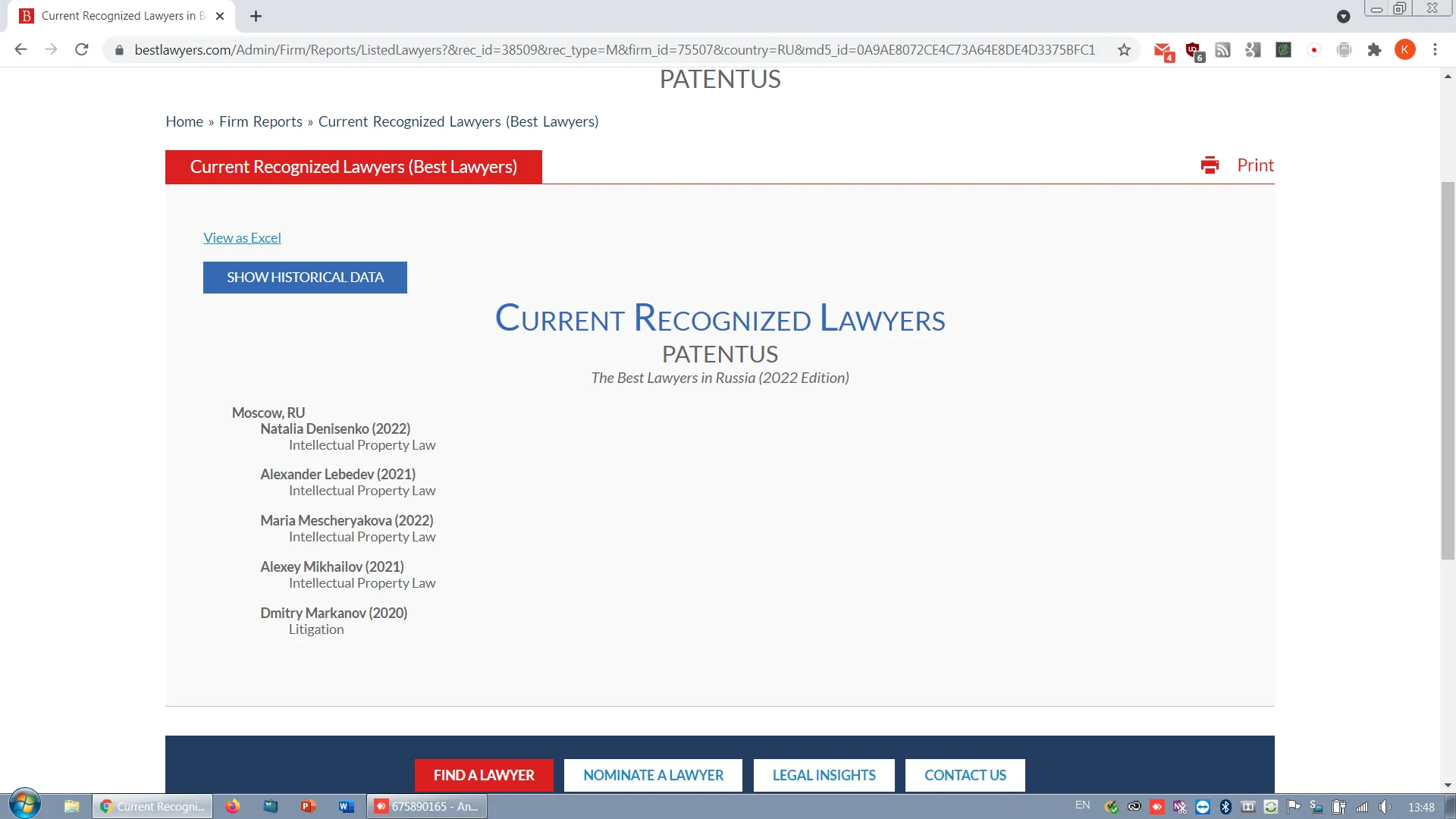The width and height of the screenshot is (1456, 819).
Task: Go to Home breadcrumb link
Action: [x=184, y=121]
